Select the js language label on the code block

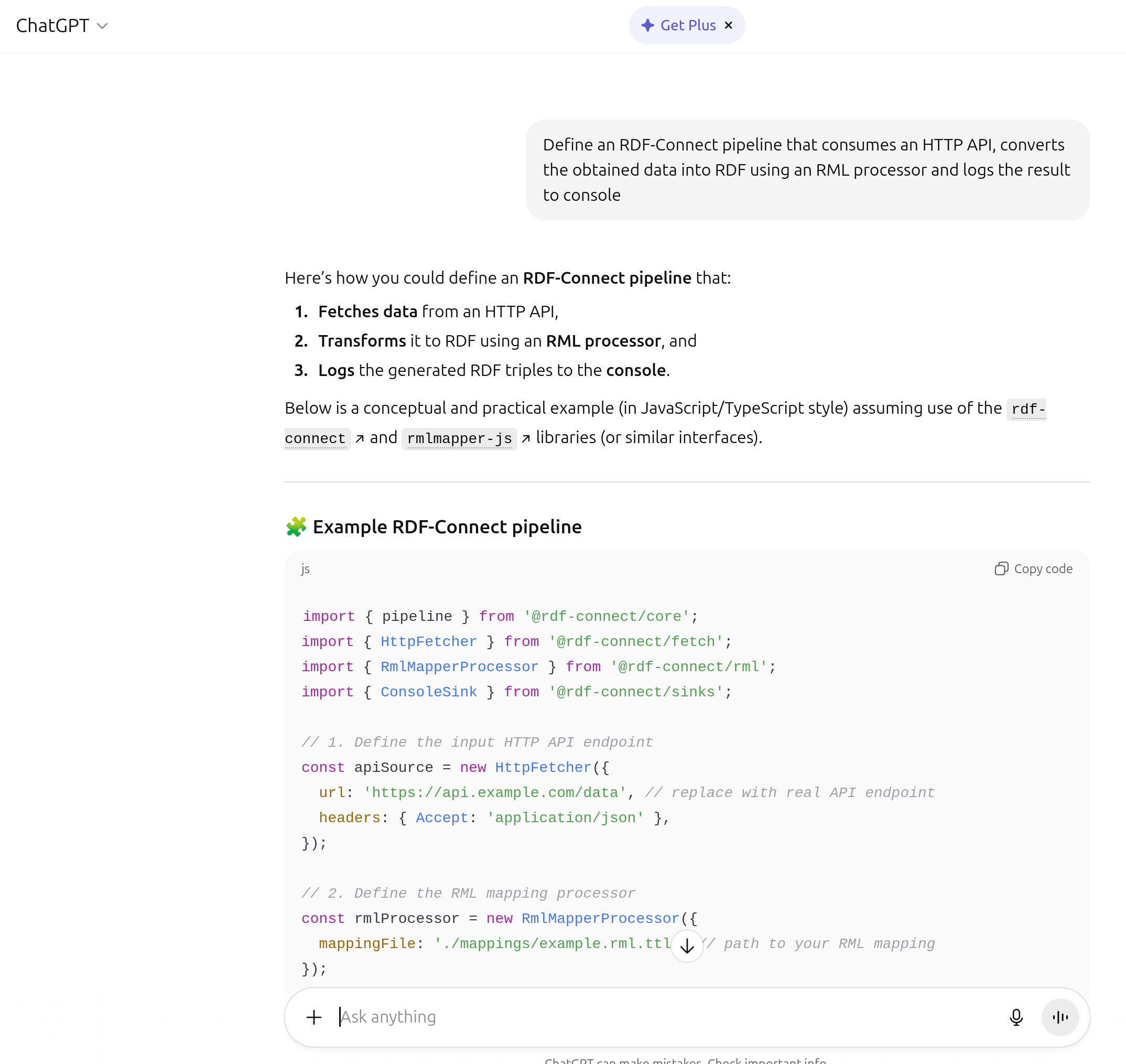pos(305,569)
